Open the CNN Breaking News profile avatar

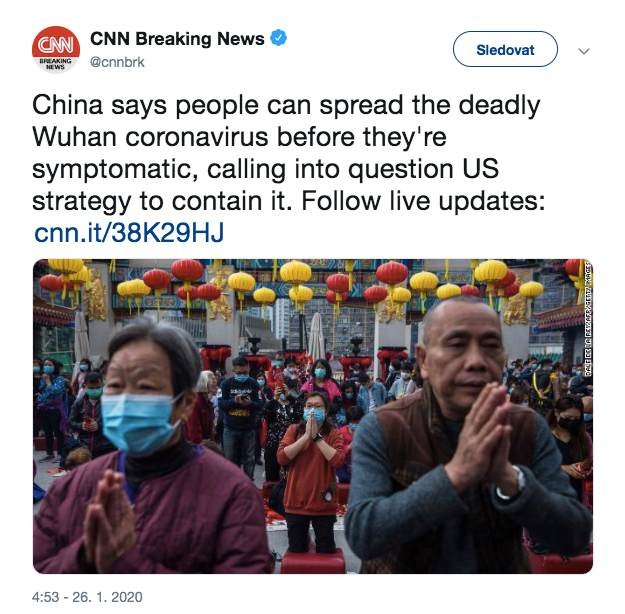(x=56, y=50)
